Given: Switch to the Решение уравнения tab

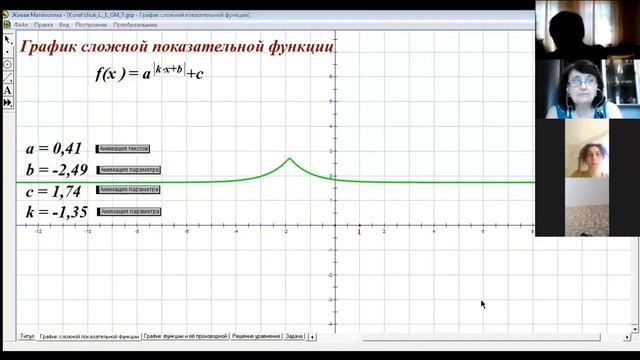Looking at the screenshot, I should [256, 336].
